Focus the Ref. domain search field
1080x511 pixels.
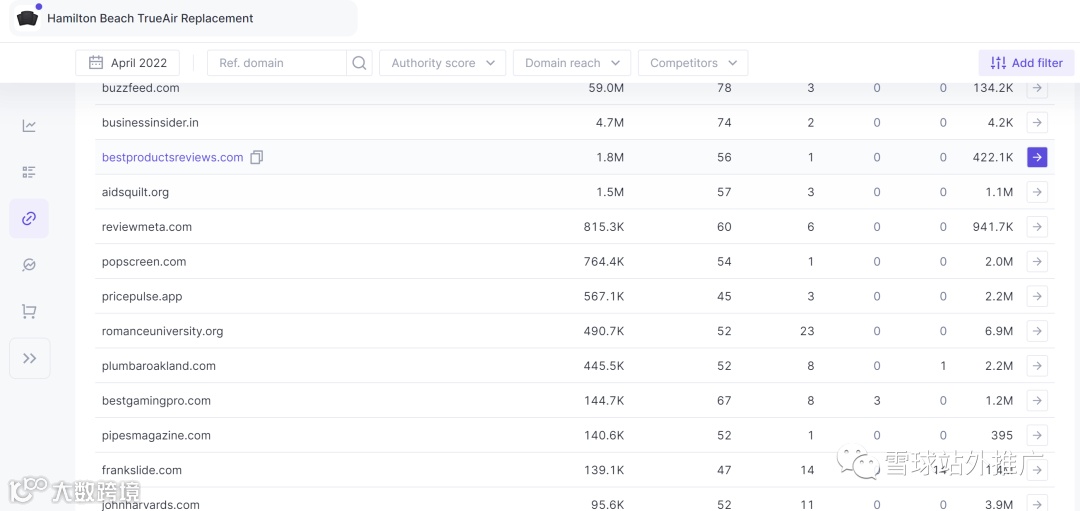pos(277,63)
